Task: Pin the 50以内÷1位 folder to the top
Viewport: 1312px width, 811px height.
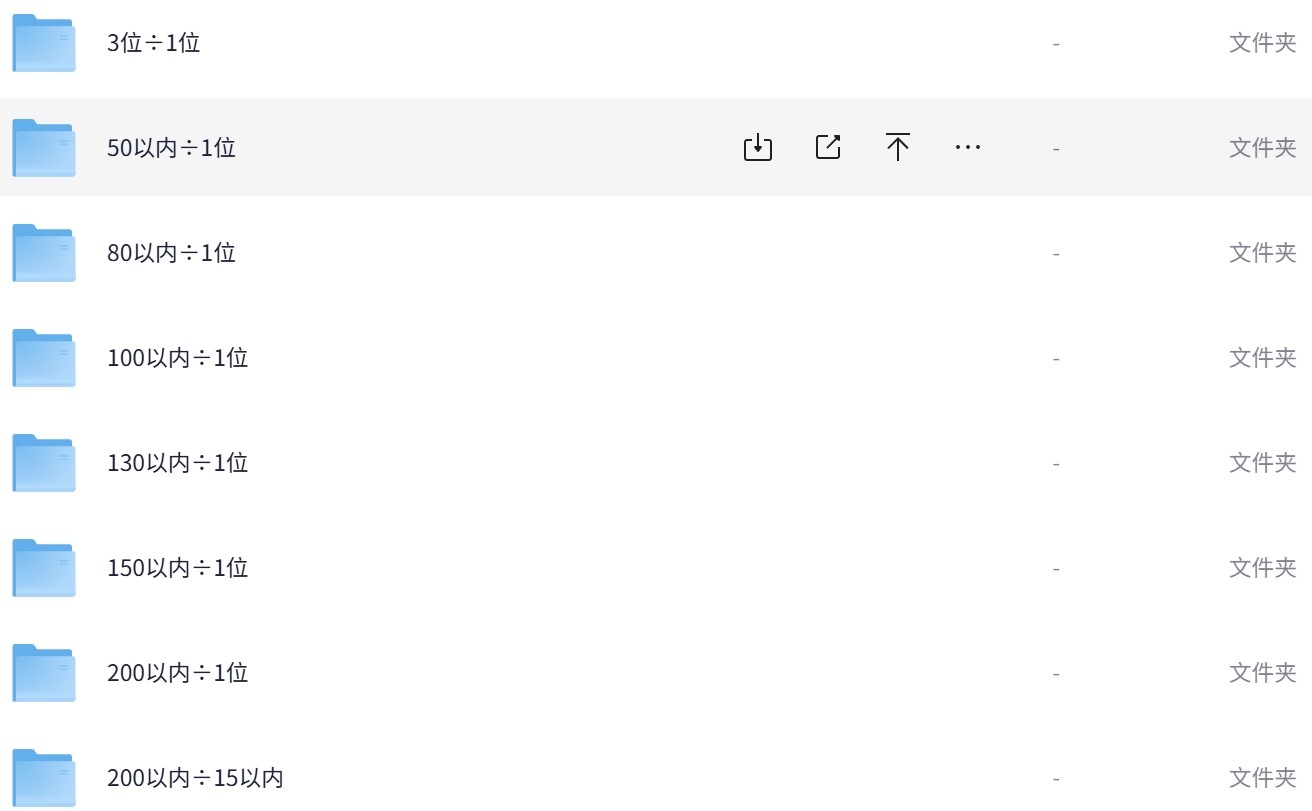Action: (x=898, y=148)
